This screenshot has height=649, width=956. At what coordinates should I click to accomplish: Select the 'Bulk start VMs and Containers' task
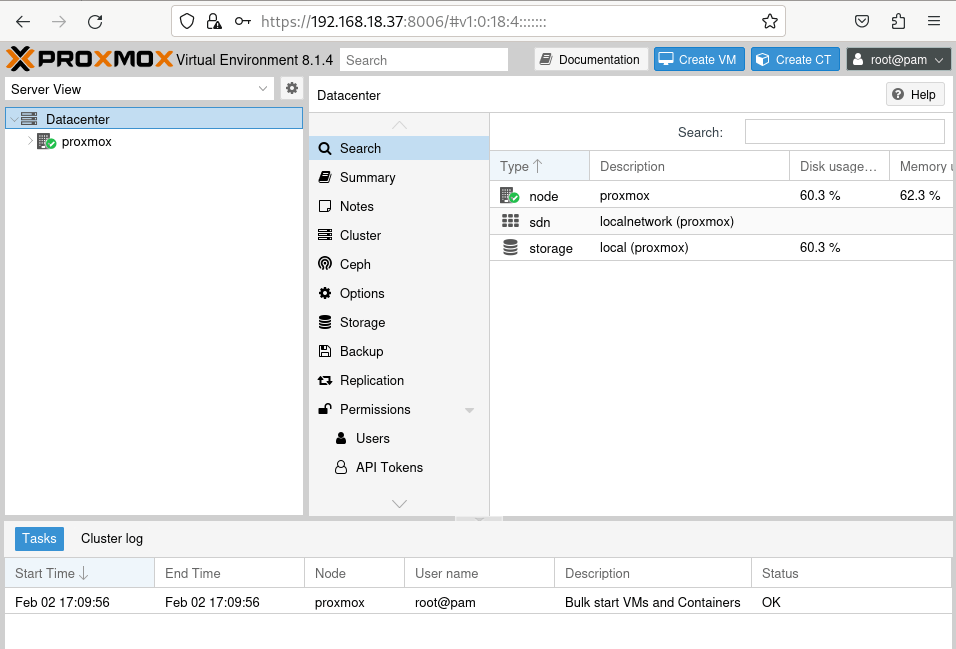coord(478,602)
